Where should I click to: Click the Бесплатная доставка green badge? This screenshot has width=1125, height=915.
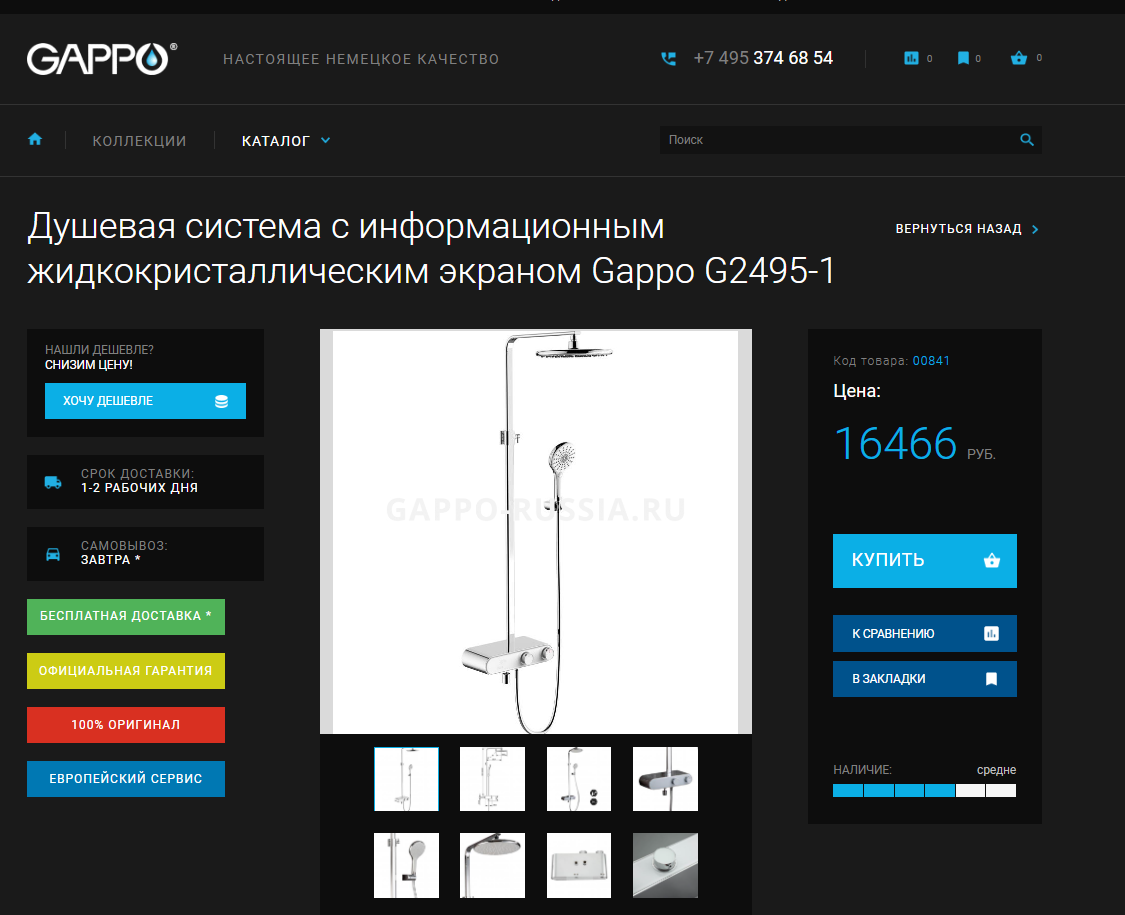click(126, 616)
